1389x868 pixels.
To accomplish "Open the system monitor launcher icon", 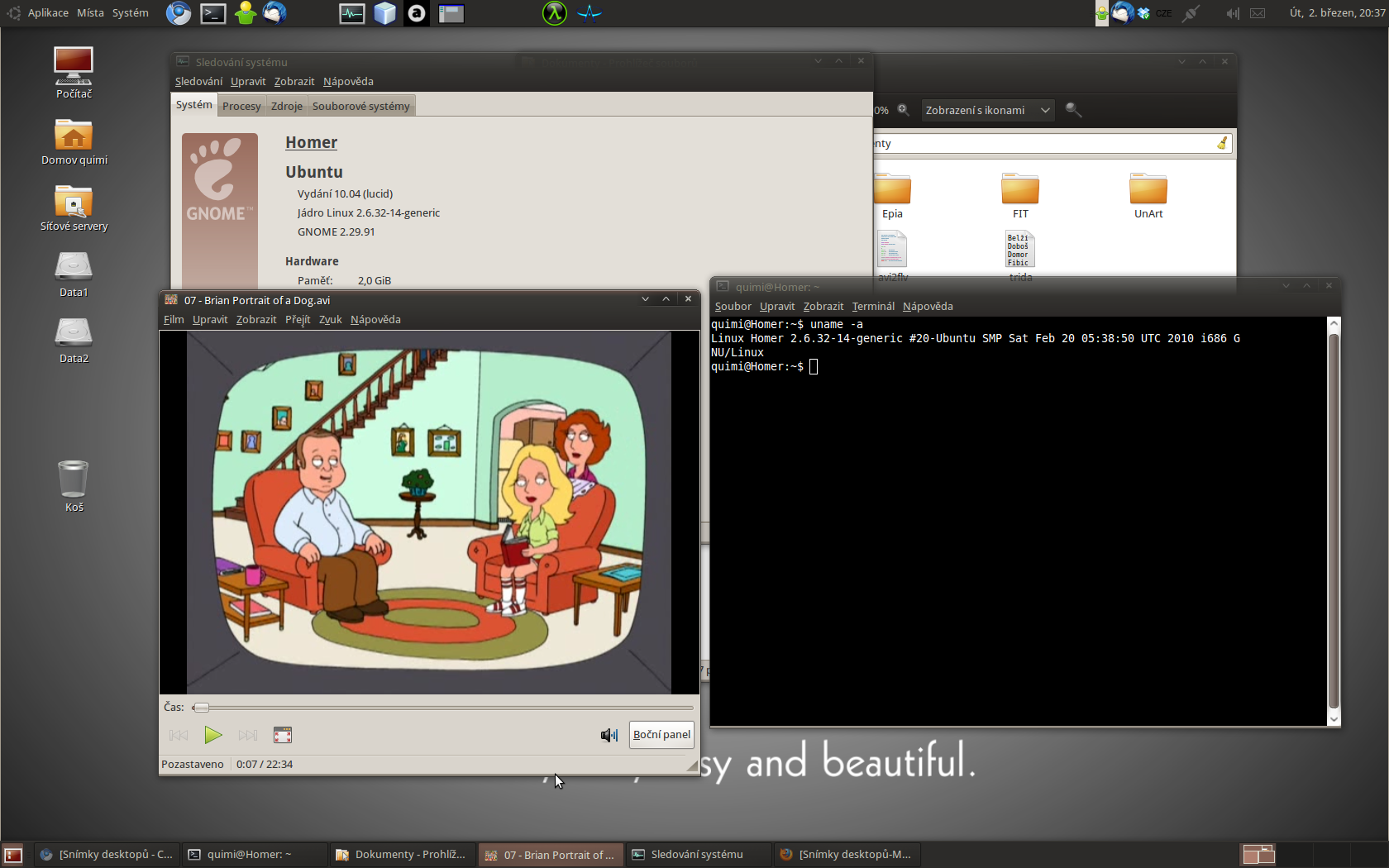I will tap(352, 13).
